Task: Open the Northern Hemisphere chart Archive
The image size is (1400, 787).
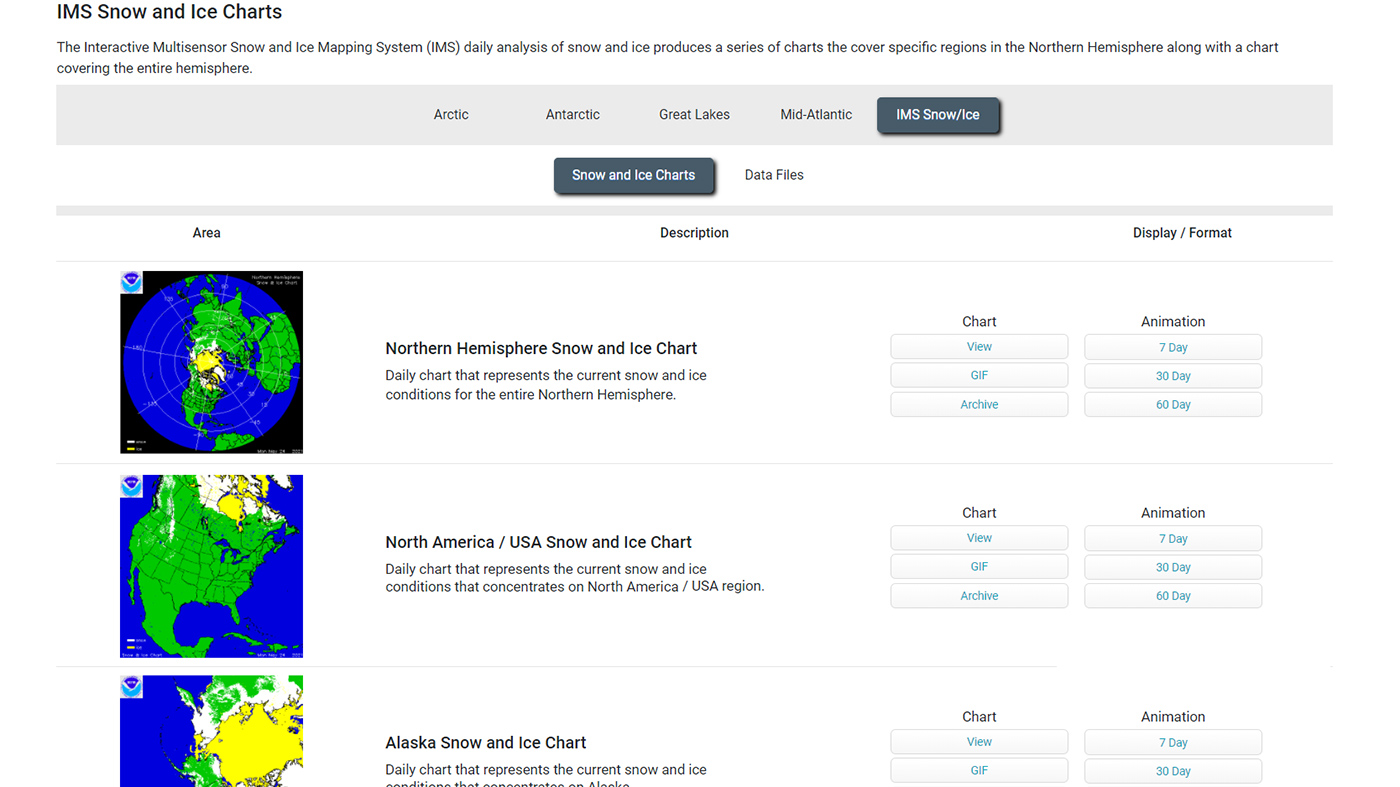Action: pyautogui.click(x=979, y=405)
